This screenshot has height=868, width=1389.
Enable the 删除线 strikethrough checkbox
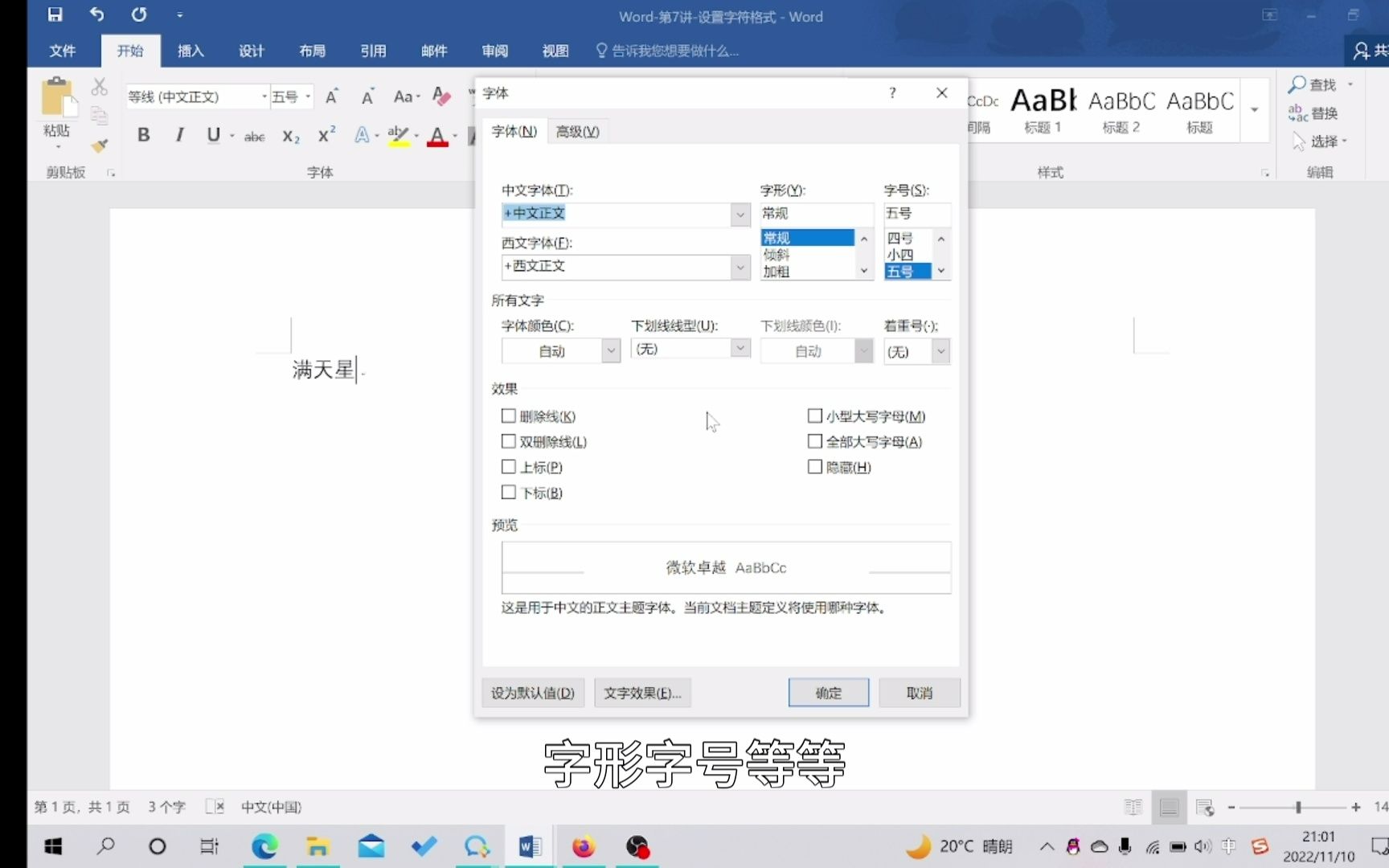[508, 416]
